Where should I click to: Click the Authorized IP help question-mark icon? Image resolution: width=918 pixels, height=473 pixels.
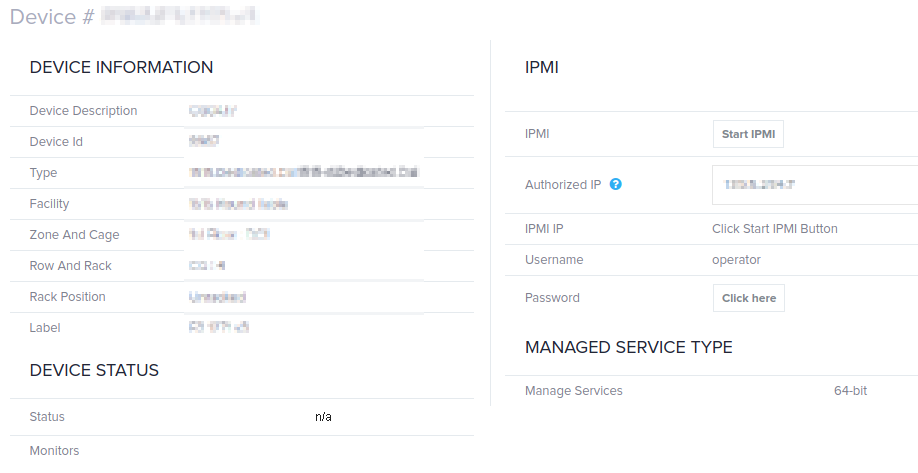coord(615,184)
